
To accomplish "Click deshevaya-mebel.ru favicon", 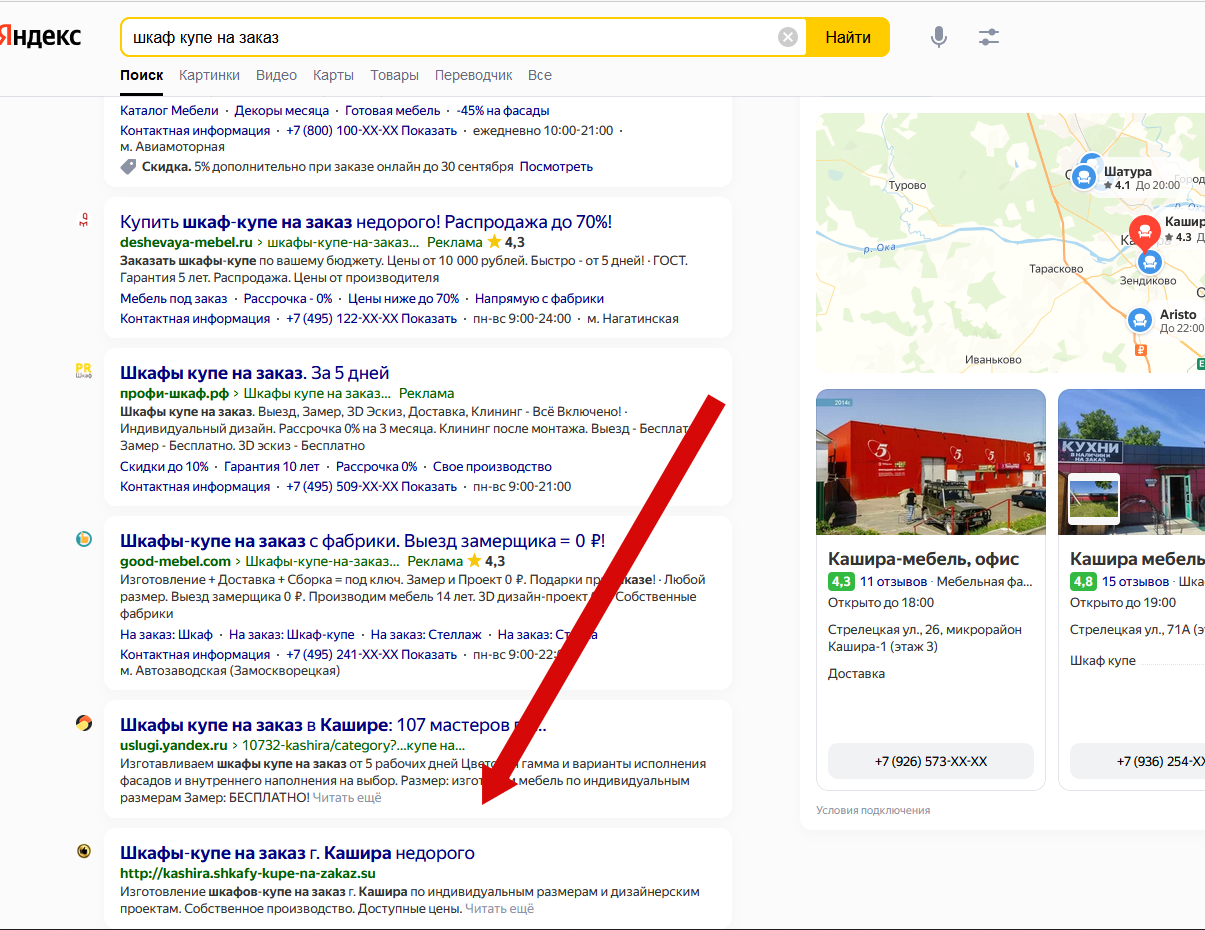I will tap(84, 220).
